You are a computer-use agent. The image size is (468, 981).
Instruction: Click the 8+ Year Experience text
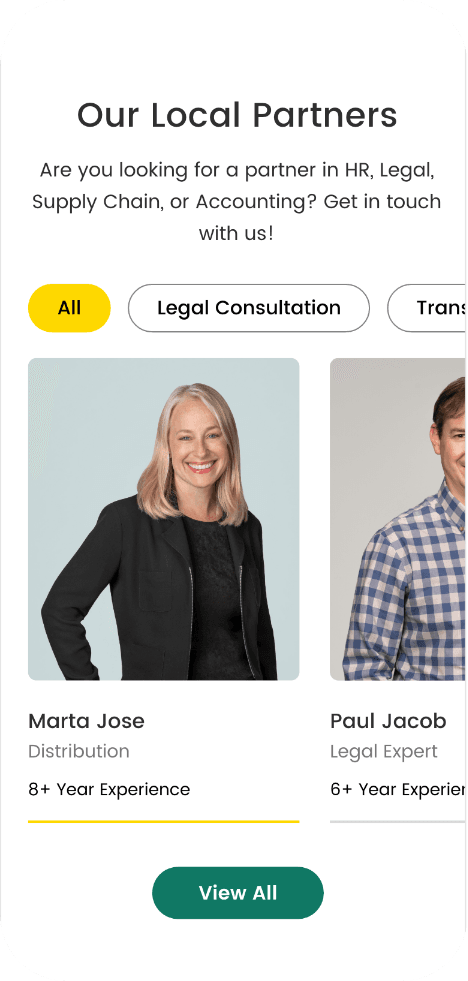pos(109,790)
